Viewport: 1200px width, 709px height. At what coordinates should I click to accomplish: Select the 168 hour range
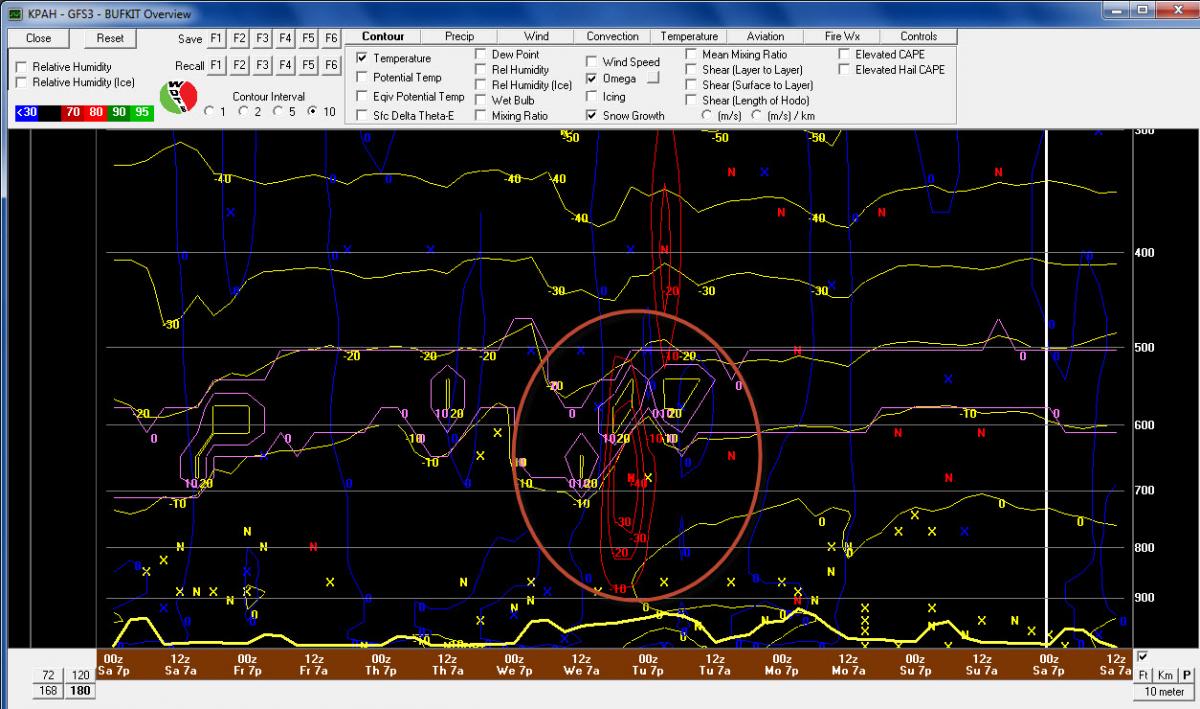coord(48,691)
